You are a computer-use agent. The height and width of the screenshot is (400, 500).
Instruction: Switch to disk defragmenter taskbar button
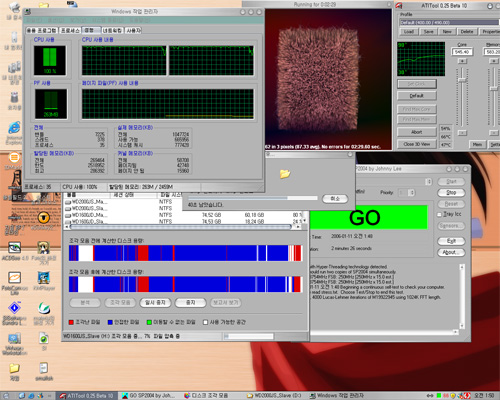212,396
